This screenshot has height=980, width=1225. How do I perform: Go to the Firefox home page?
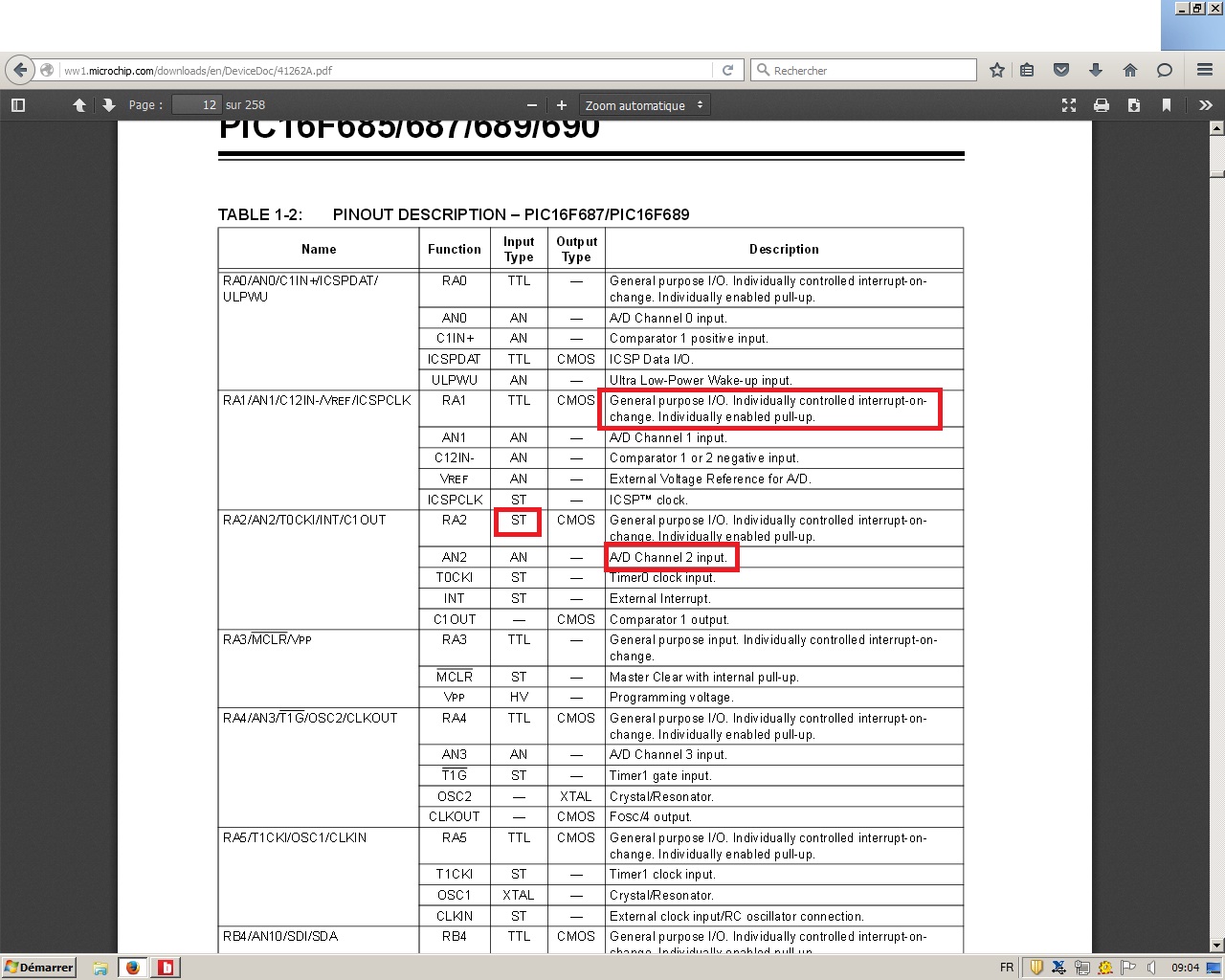coord(1130,70)
